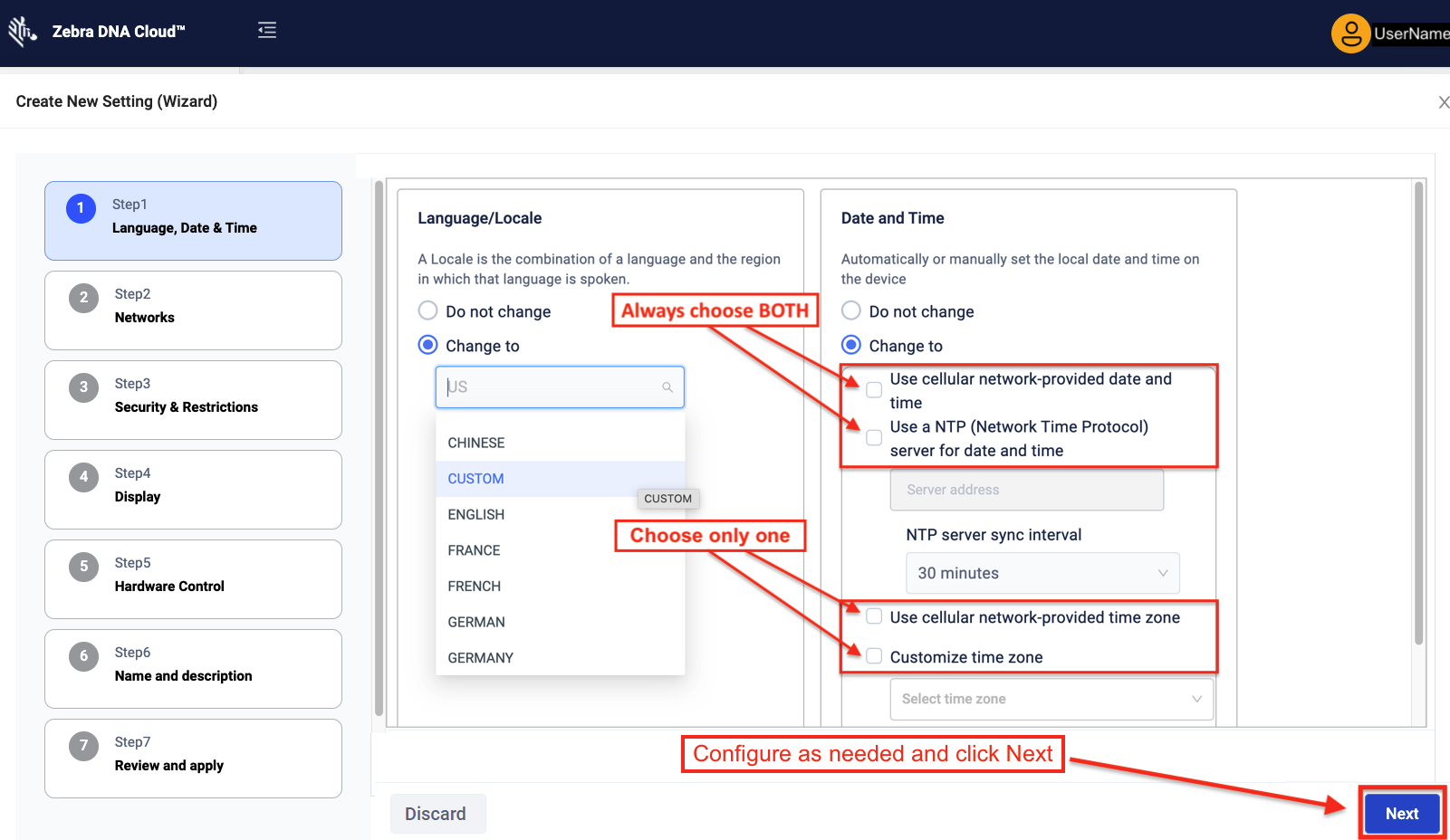The width and height of the screenshot is (1450, 840).
Task: Click the search icon in locale field
Action: coord(667,387)
